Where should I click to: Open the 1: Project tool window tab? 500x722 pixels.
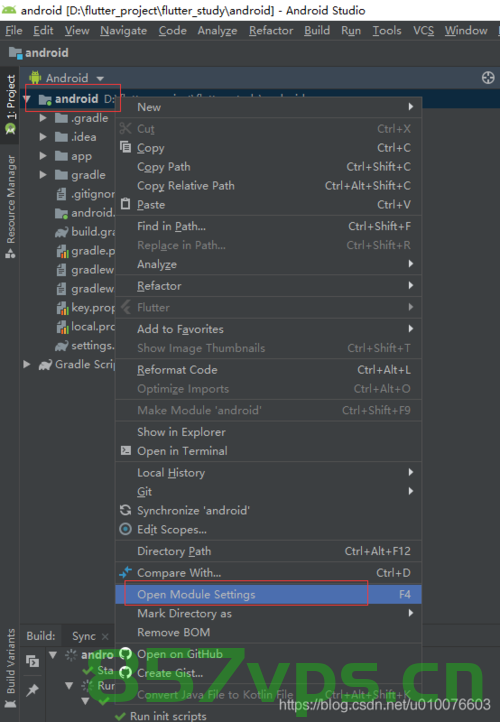point(10,105)
